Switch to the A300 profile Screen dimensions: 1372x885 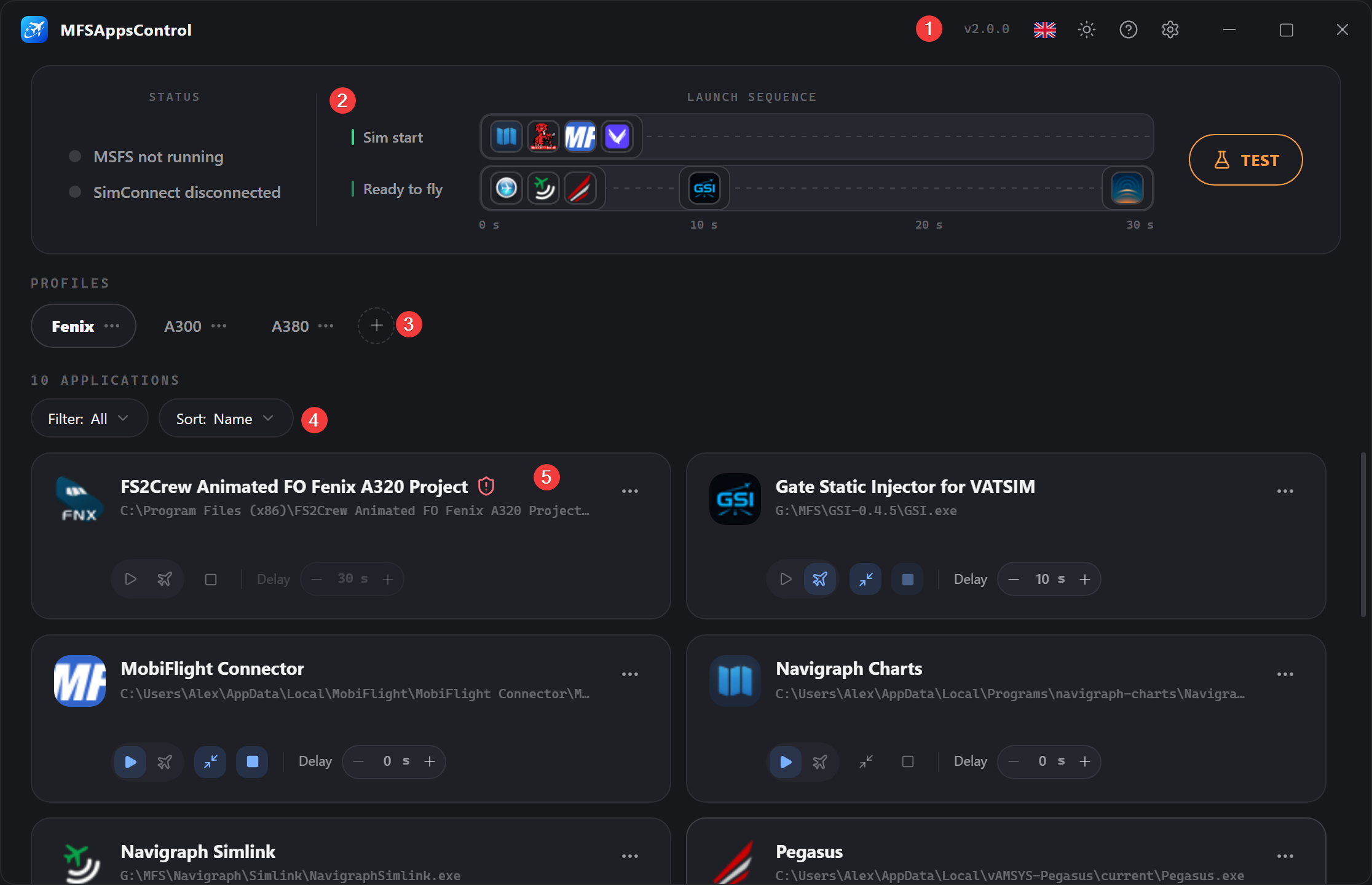point(183,326)
